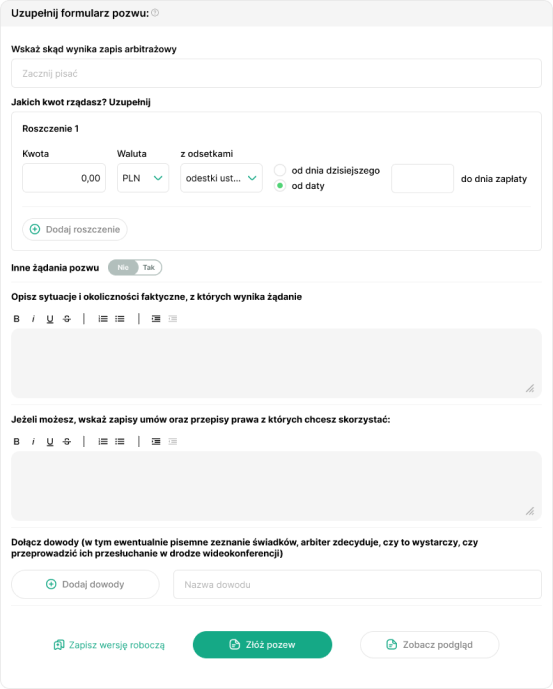Save draft via 'Zapisz wersję roboczą'

[109, 645]
